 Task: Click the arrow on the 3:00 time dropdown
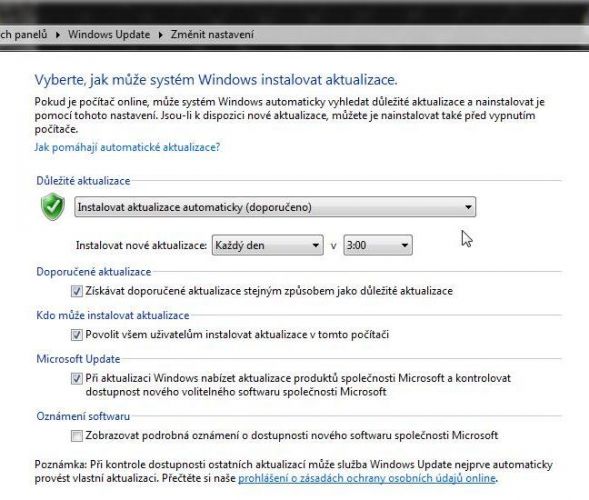point(405,245)
